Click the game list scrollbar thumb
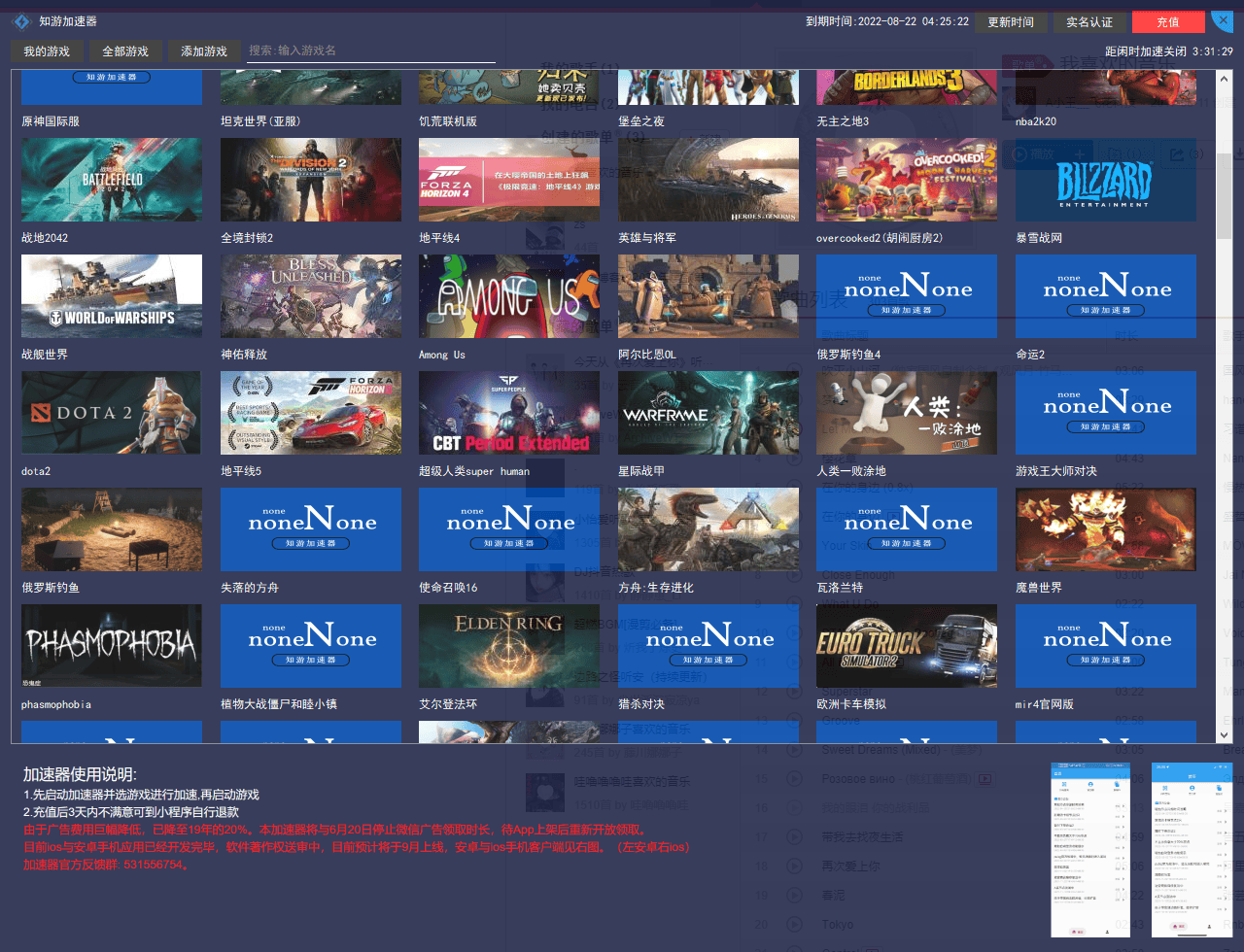This screenshot has width=1244, height=952. pos(1226,194)
